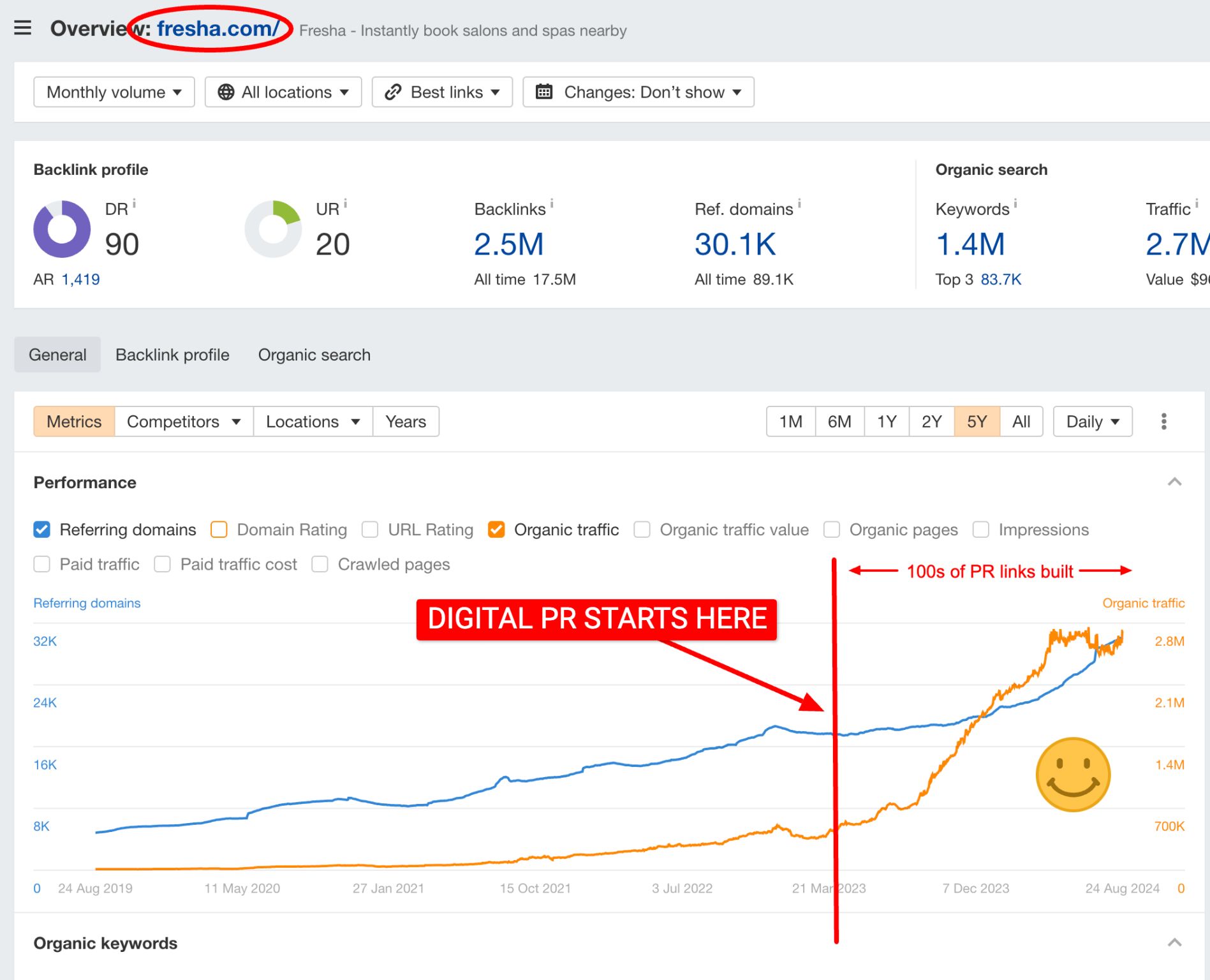
Task: Select the Years chart tab
Action: 406,422
